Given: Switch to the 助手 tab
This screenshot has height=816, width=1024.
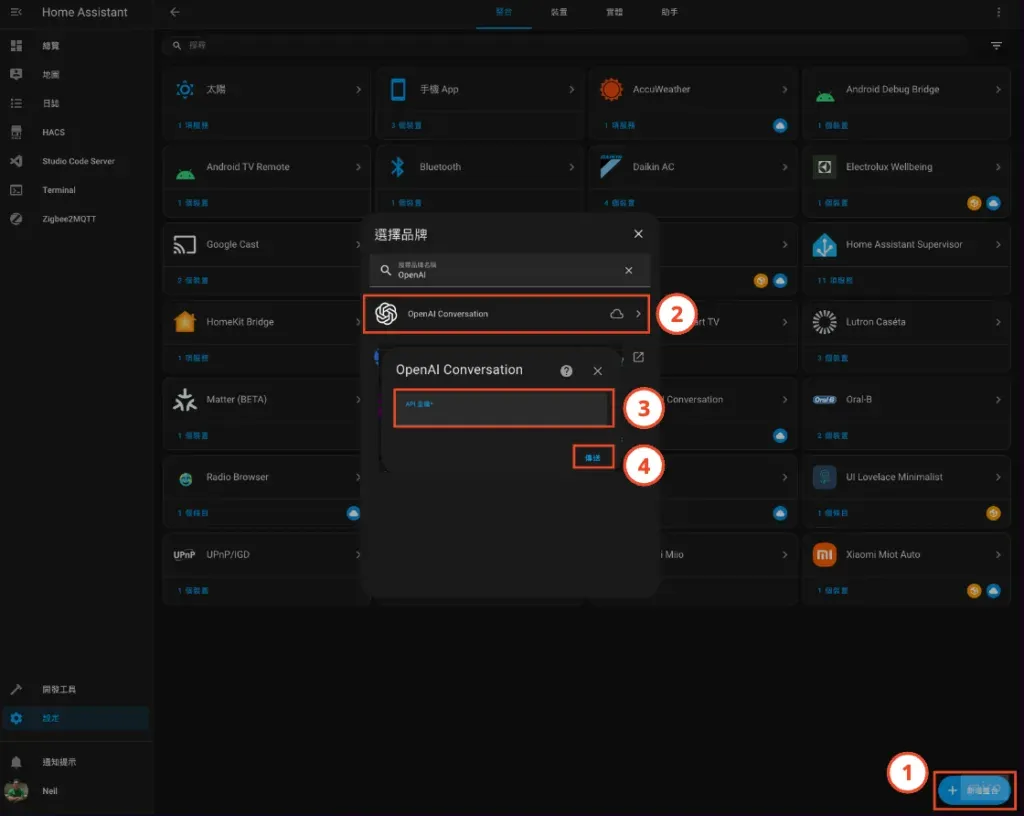Looking at the screenshot, I should [x=669, y=12].
